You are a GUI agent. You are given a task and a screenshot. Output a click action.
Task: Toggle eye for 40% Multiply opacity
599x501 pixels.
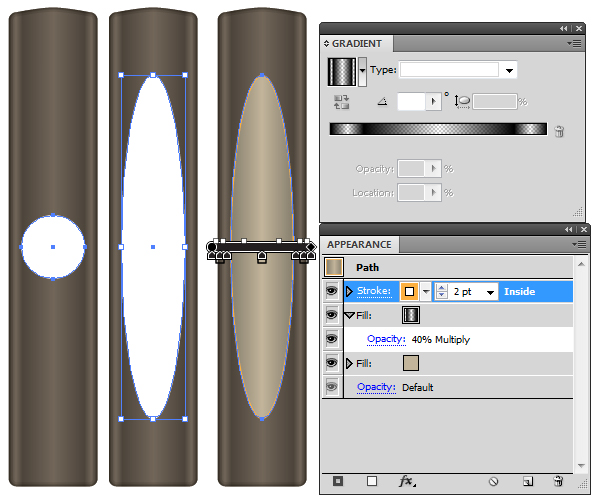(x=332, y=339)
